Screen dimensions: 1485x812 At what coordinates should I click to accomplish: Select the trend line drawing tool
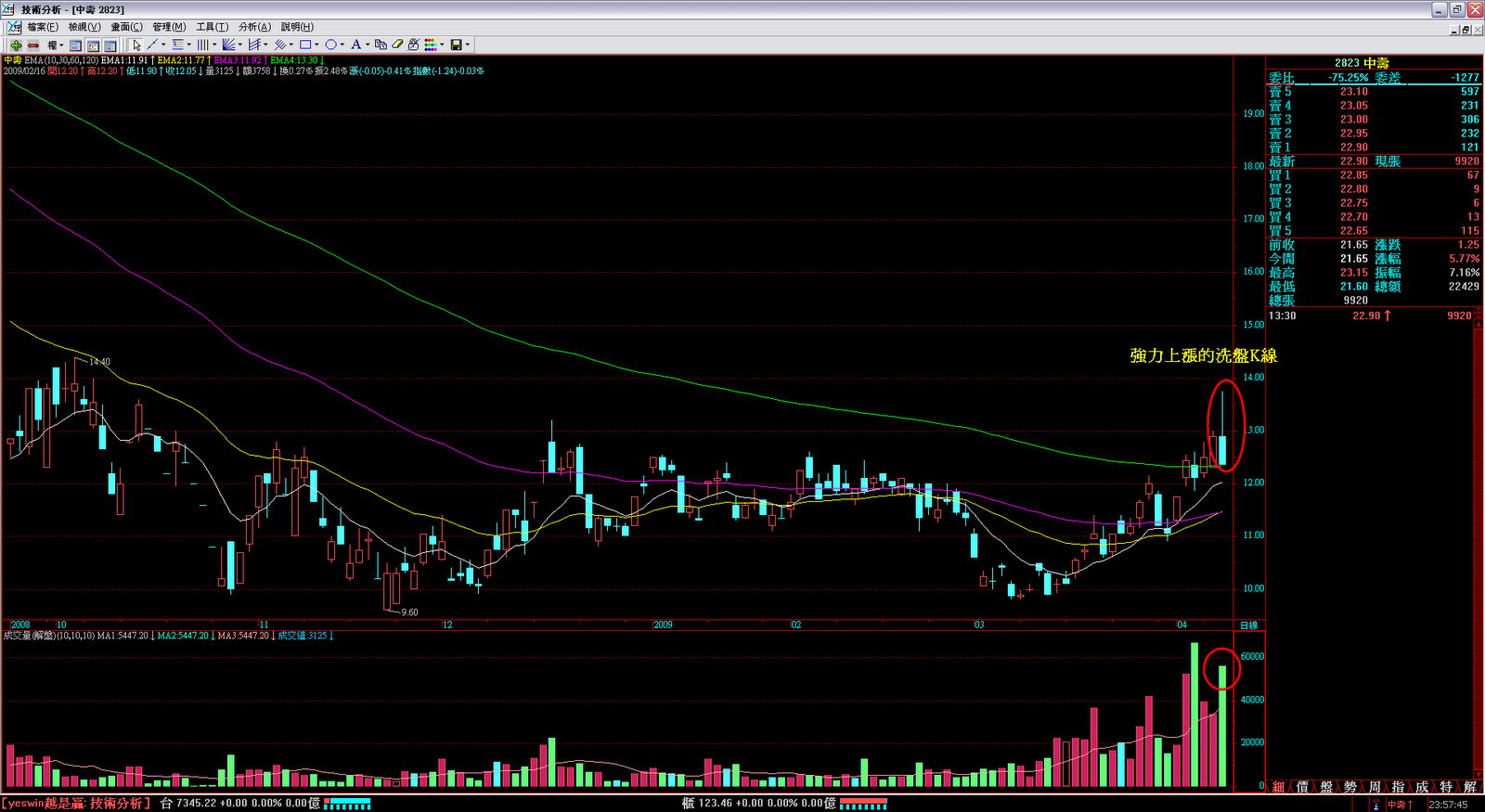point(153,45)
